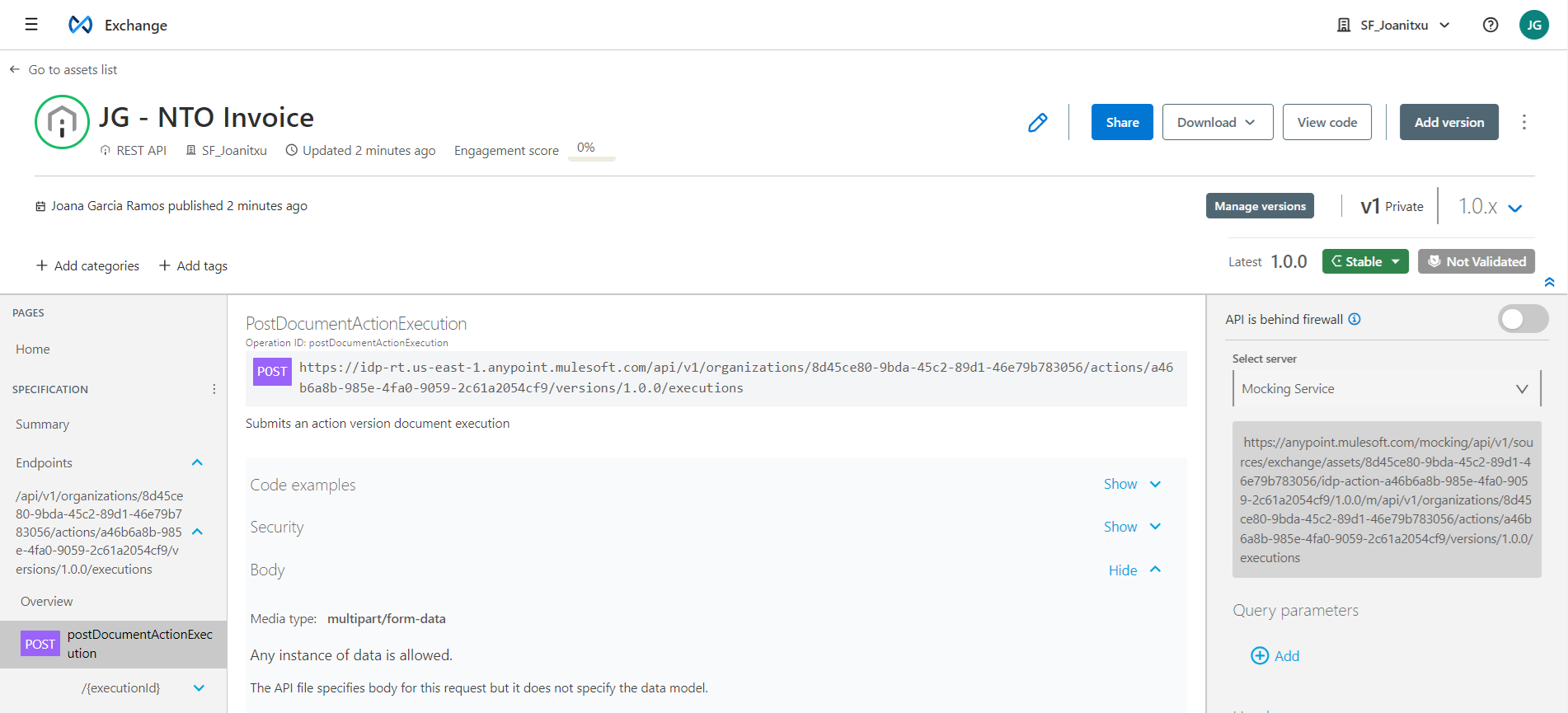Open the JG user avatar menu
This screenshot has width=1568, height=713.
1534,25
